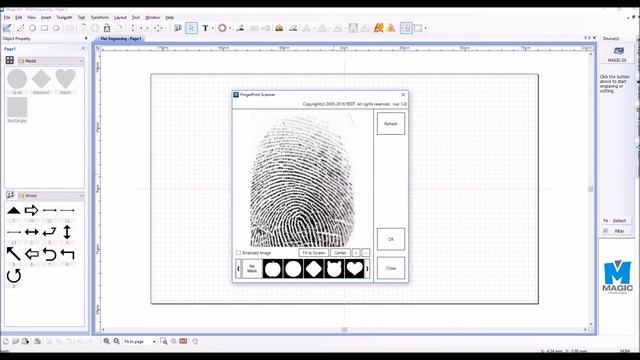Open the Edit menu
640x360 pixels.
tap(19, 18)
